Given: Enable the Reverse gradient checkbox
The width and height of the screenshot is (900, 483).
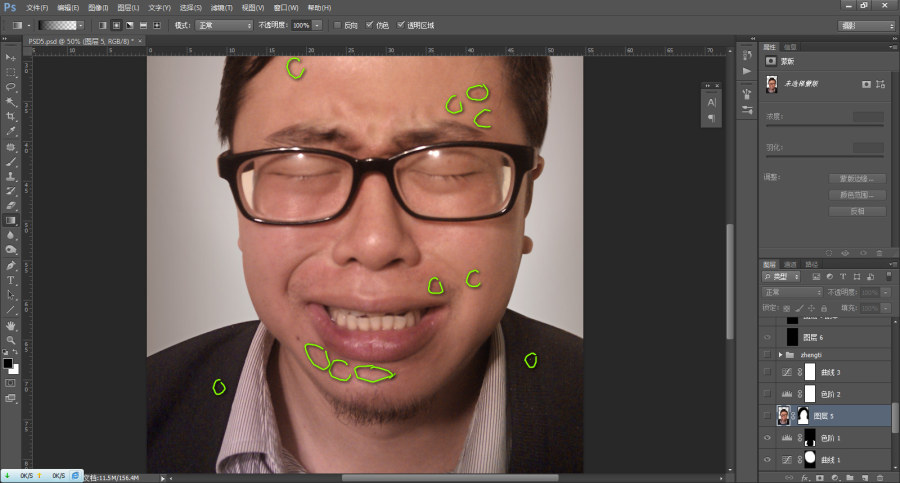Looking at the screenshot, I should (338, 25).
